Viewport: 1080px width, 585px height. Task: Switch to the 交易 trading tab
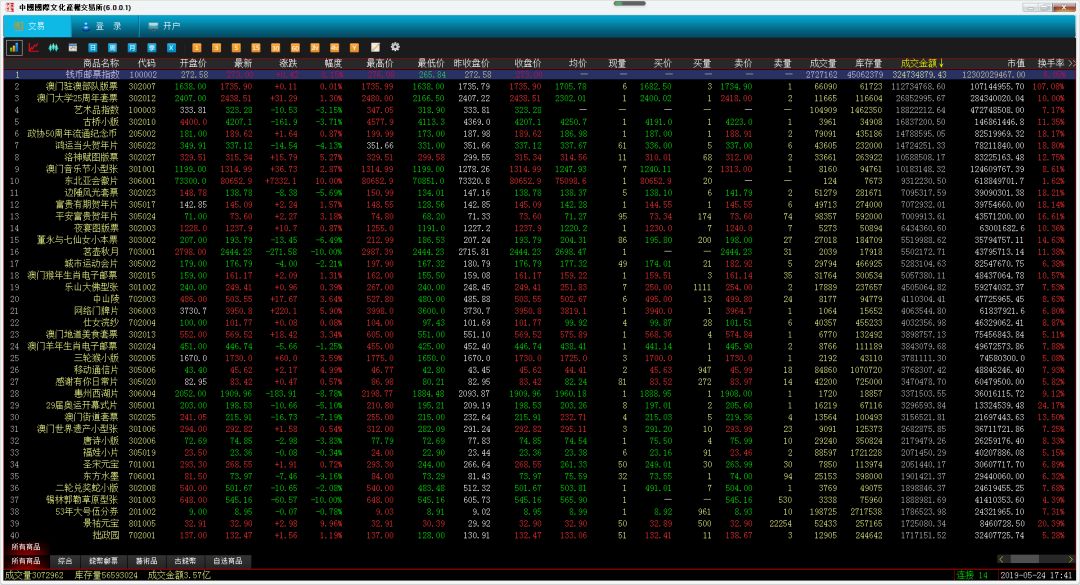pos(37,26)
